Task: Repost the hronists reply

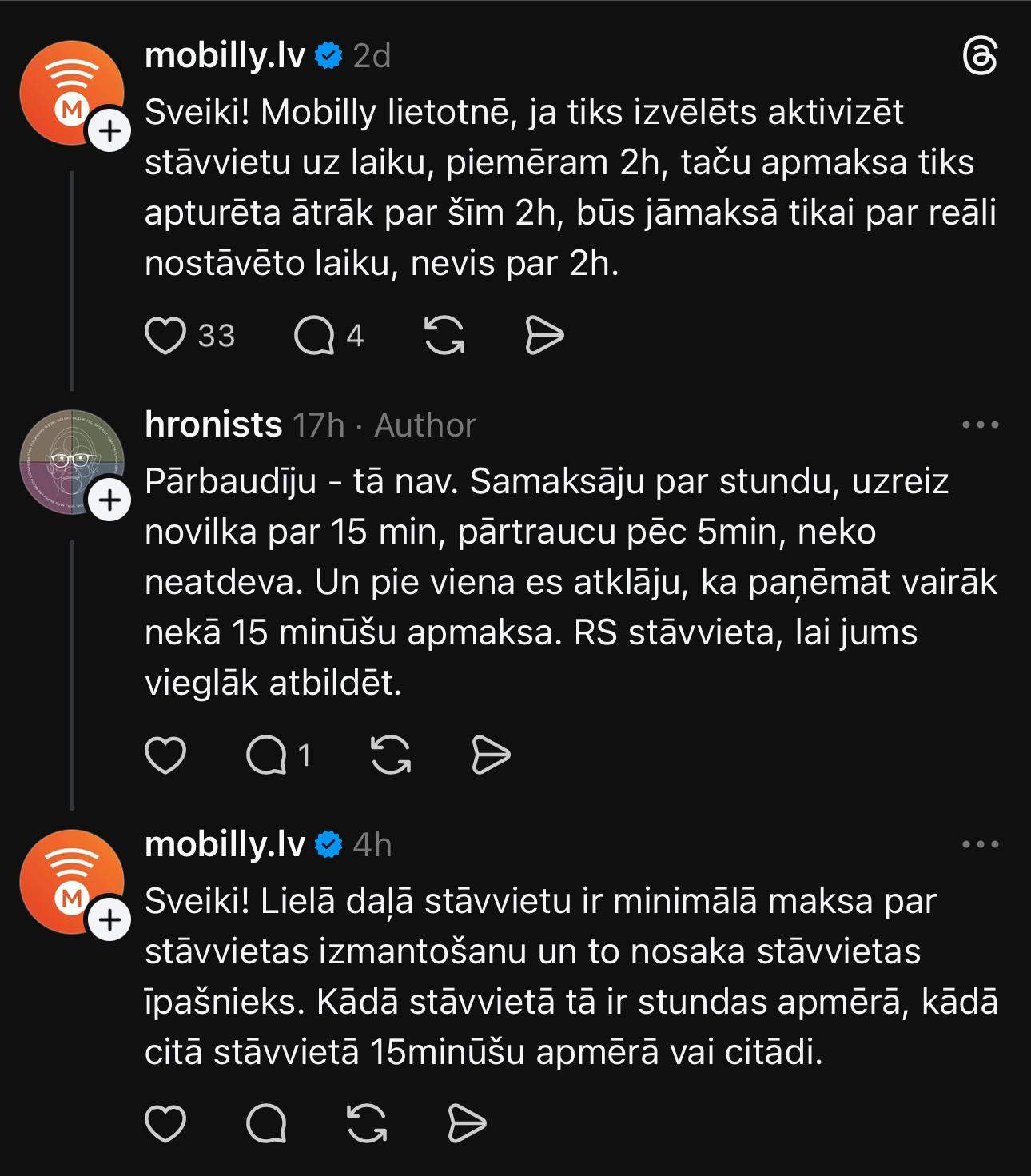Action: [x=392, y=755]
